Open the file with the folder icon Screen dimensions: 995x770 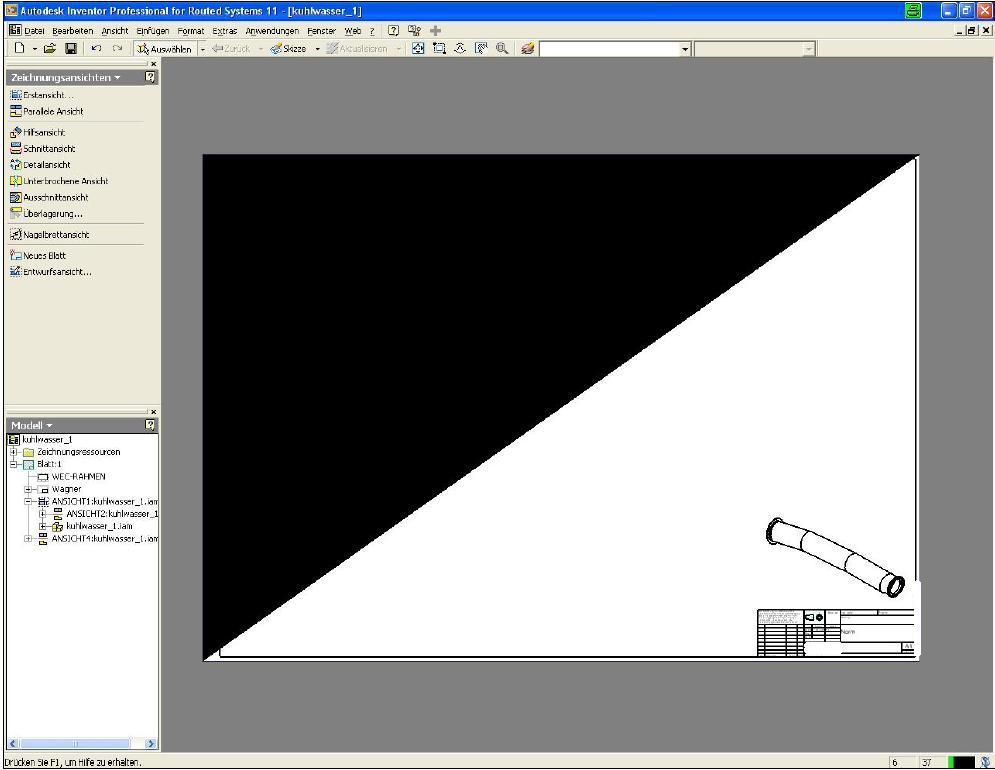50,49
